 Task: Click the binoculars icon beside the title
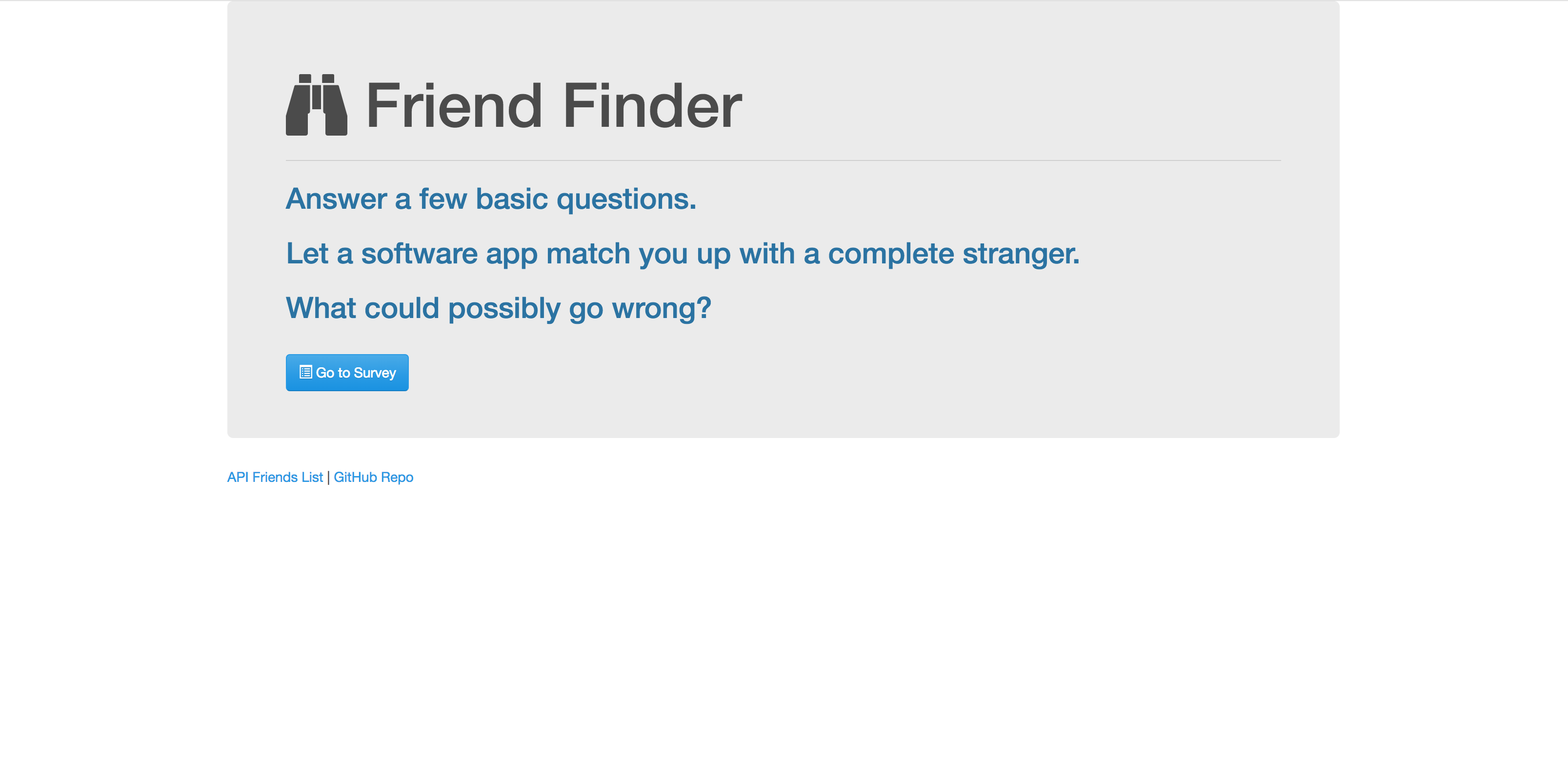pyautogui.click(x=317, y=105)
